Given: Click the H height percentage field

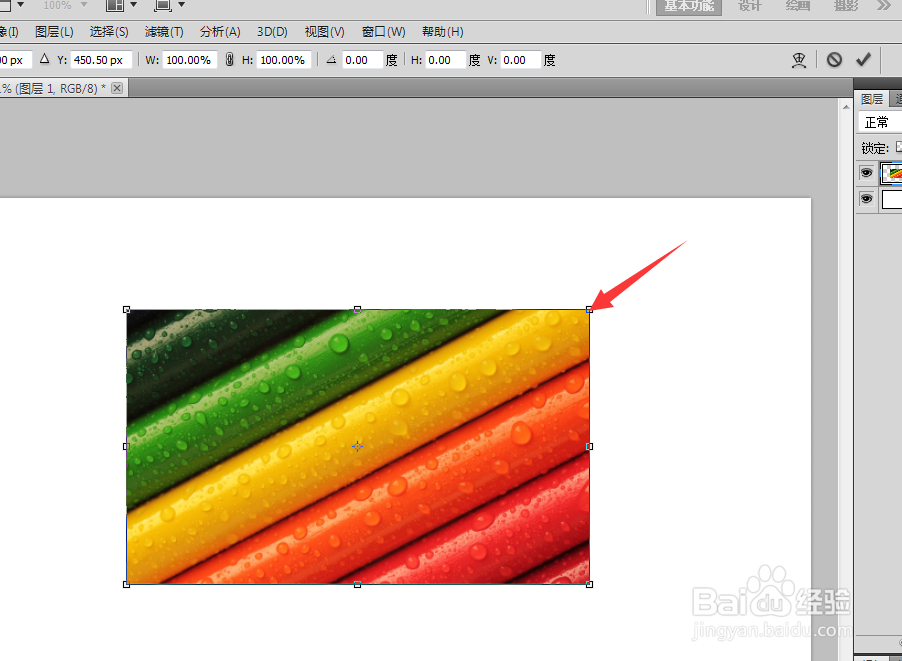Looking at the screenshot, I should coord(284,60).
